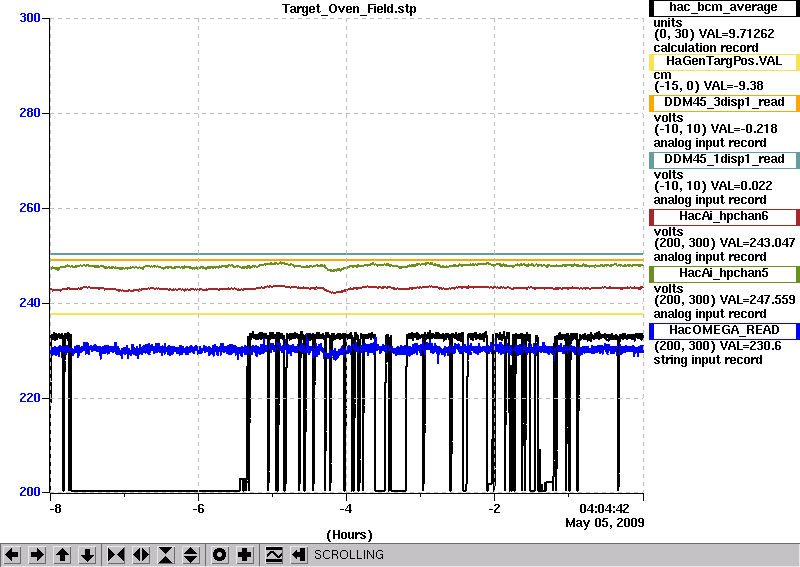Image resolution: width=800 pixels, height=567 pixels.
Task: Click the y-axis 280 tick label
Action: pos(30,113)
